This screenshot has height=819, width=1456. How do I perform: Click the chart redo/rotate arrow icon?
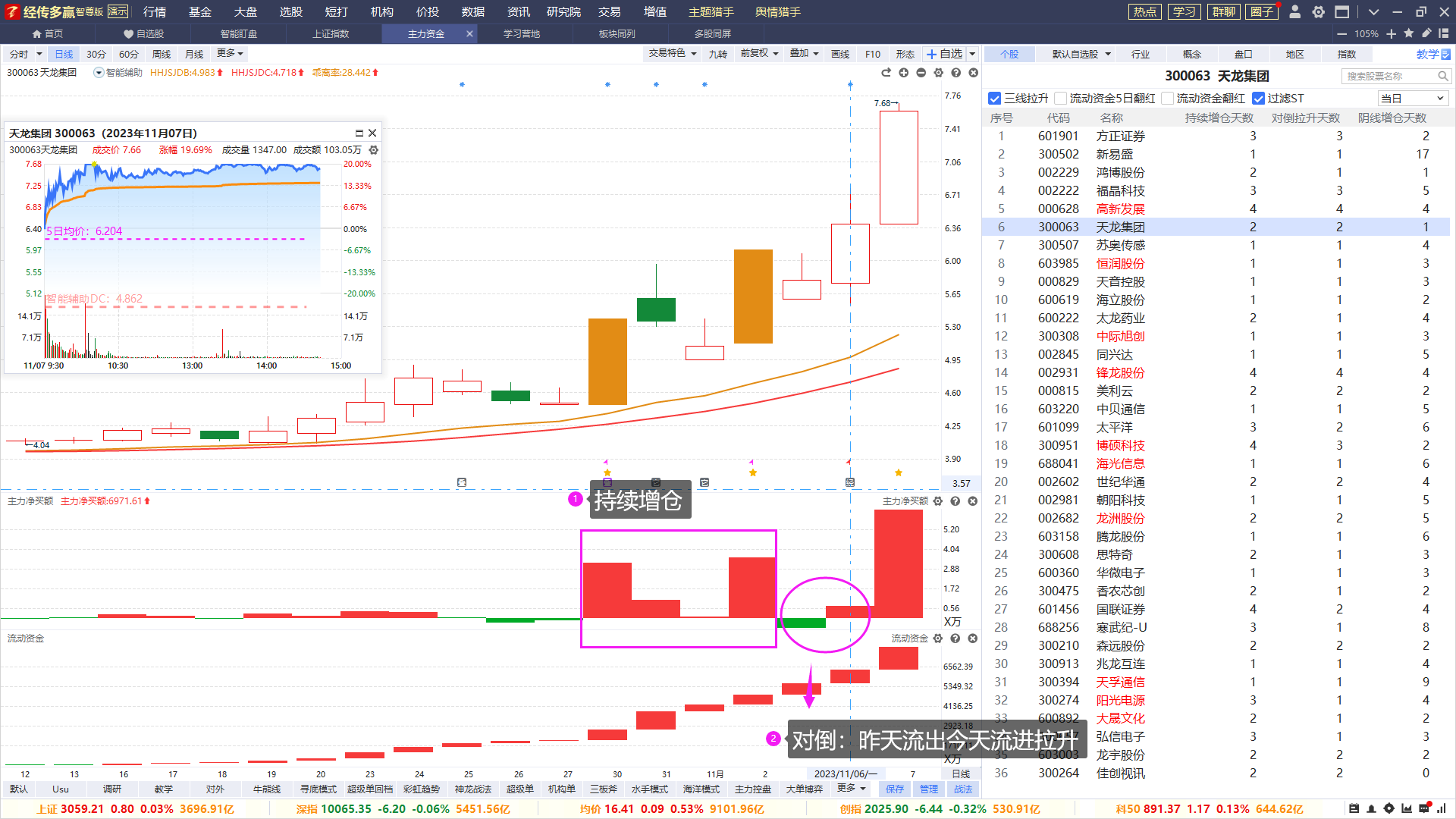[886, 73]
